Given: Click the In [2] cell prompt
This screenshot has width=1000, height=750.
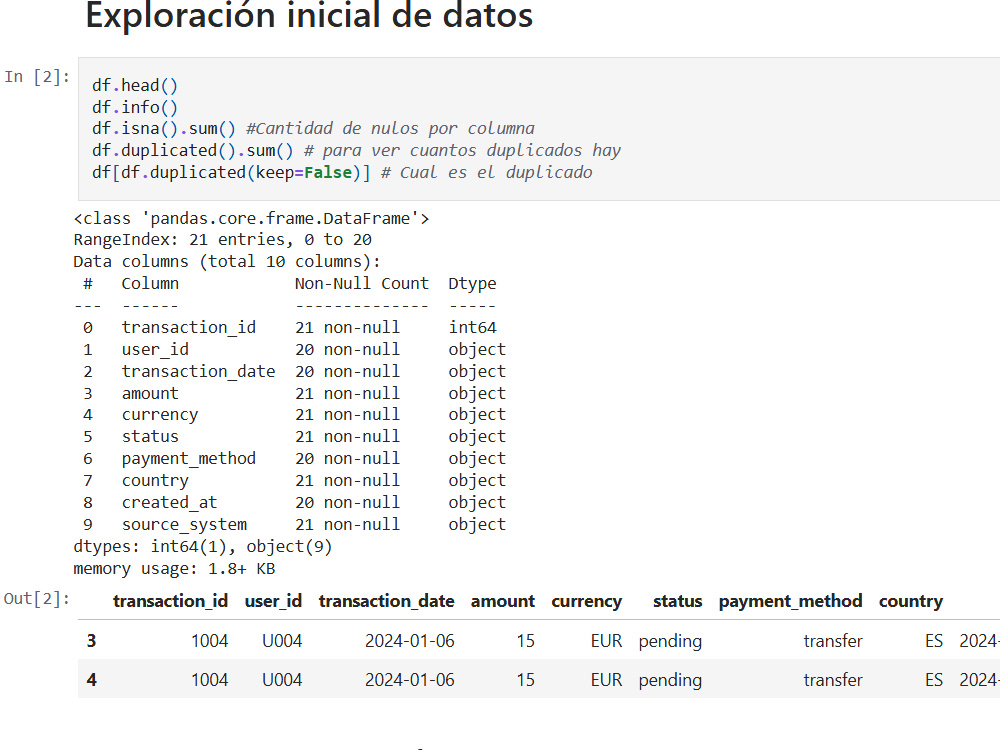Looking at the screenshot, I should pyautogui.click(x=36, y=77).
